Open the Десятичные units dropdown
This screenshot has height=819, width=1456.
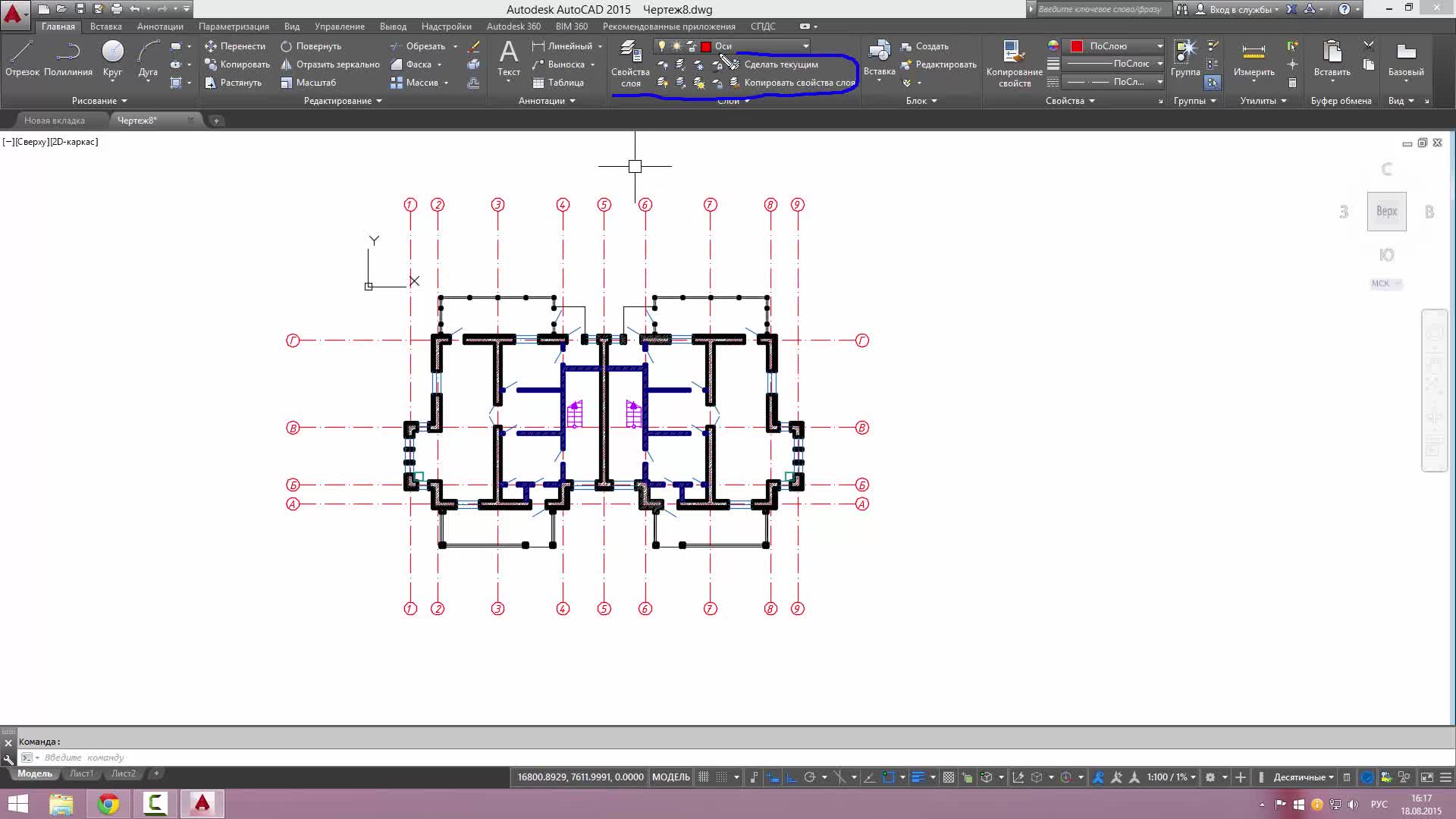[1304, 777]
